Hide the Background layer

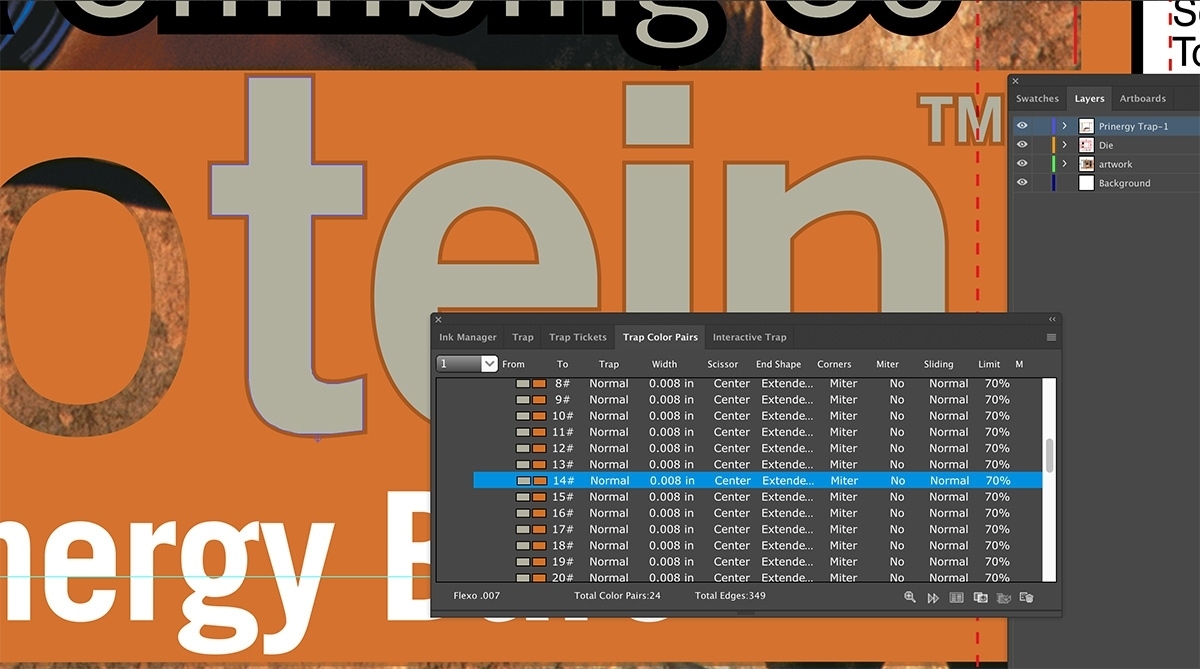click(1021, 182)
